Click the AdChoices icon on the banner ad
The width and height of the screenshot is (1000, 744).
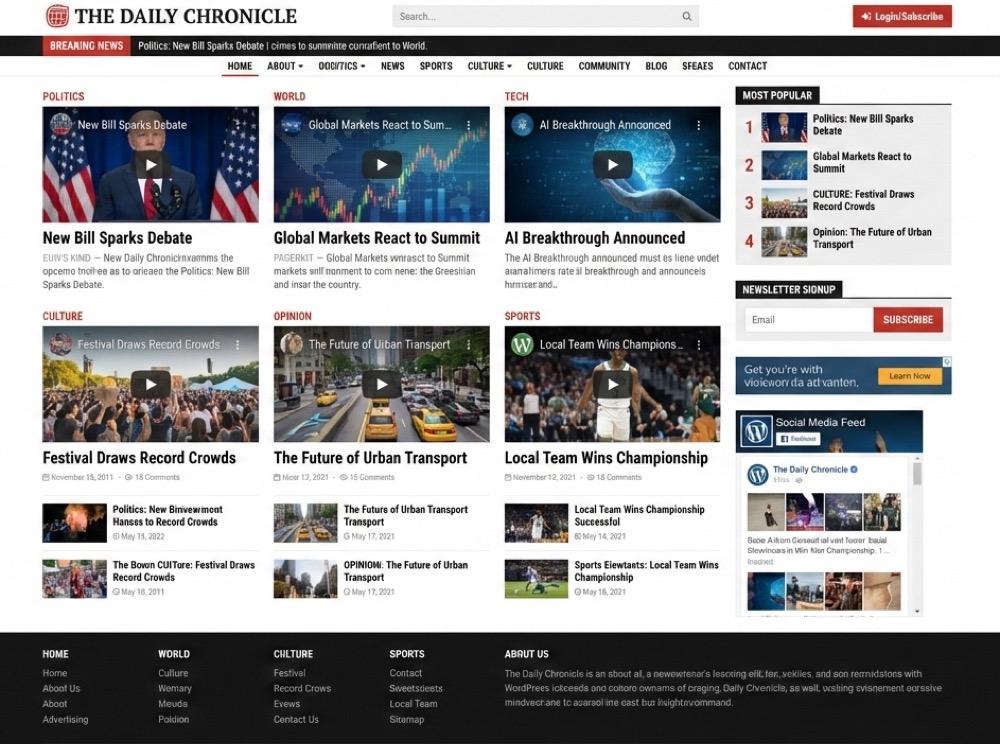point(946,362)
